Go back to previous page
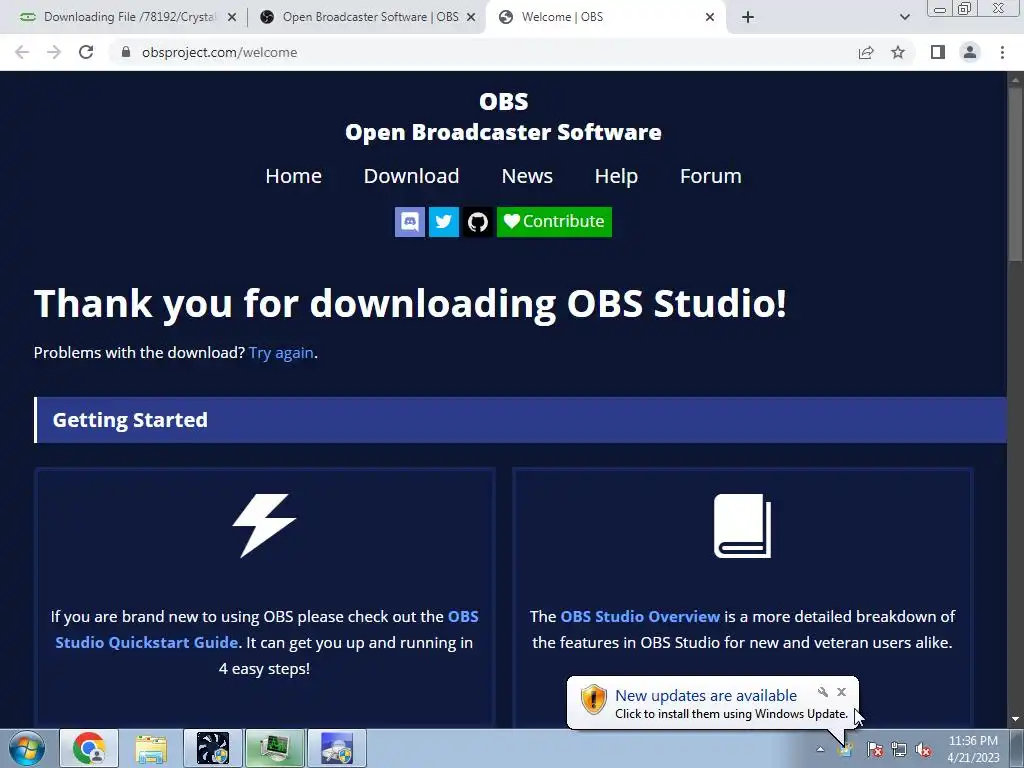This screenshot has width=1024, height=768. (x=22, y=52)
